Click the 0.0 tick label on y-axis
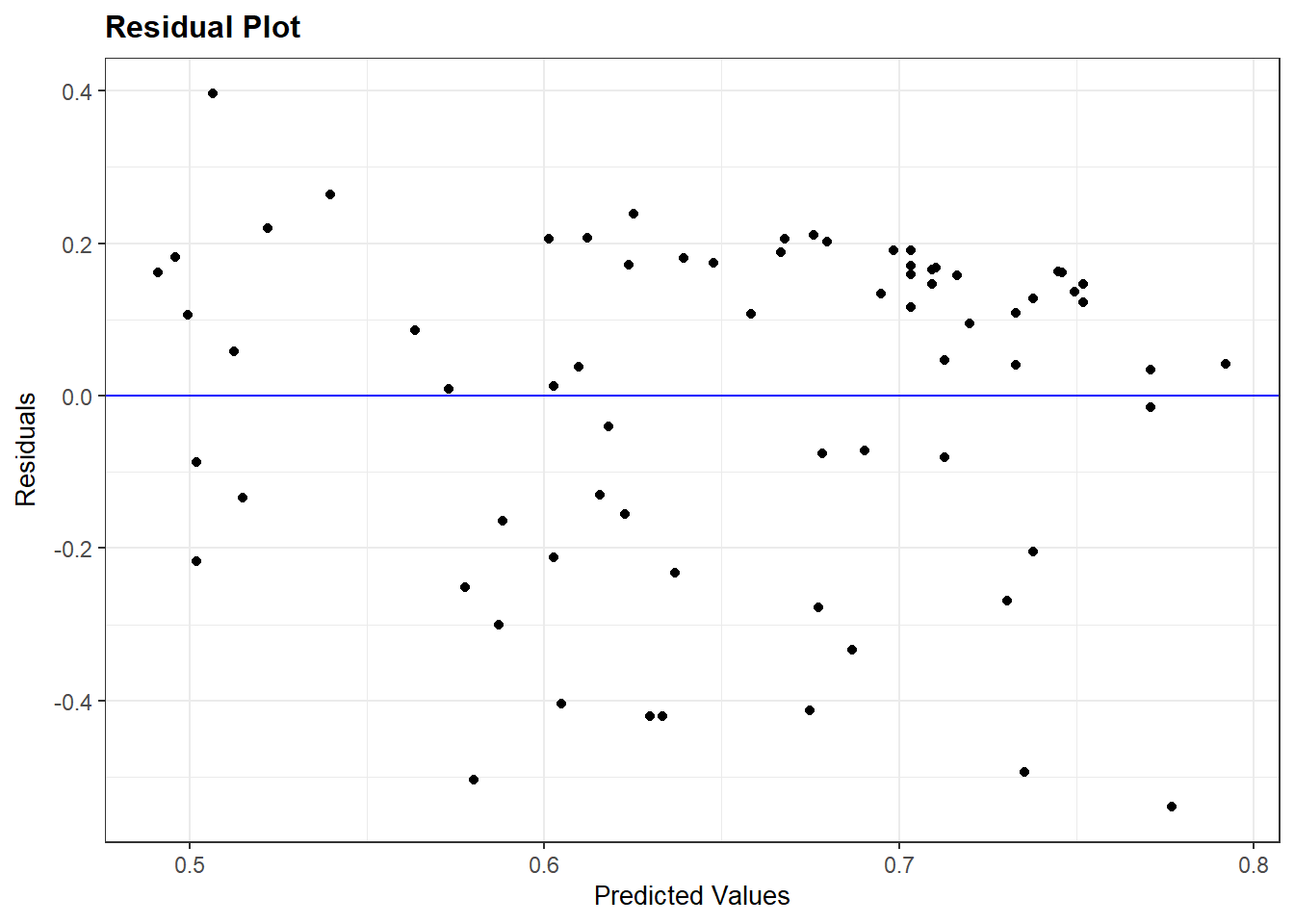Image resolution: width=1294 pixels, height=924 pixels. coord(77,397)
